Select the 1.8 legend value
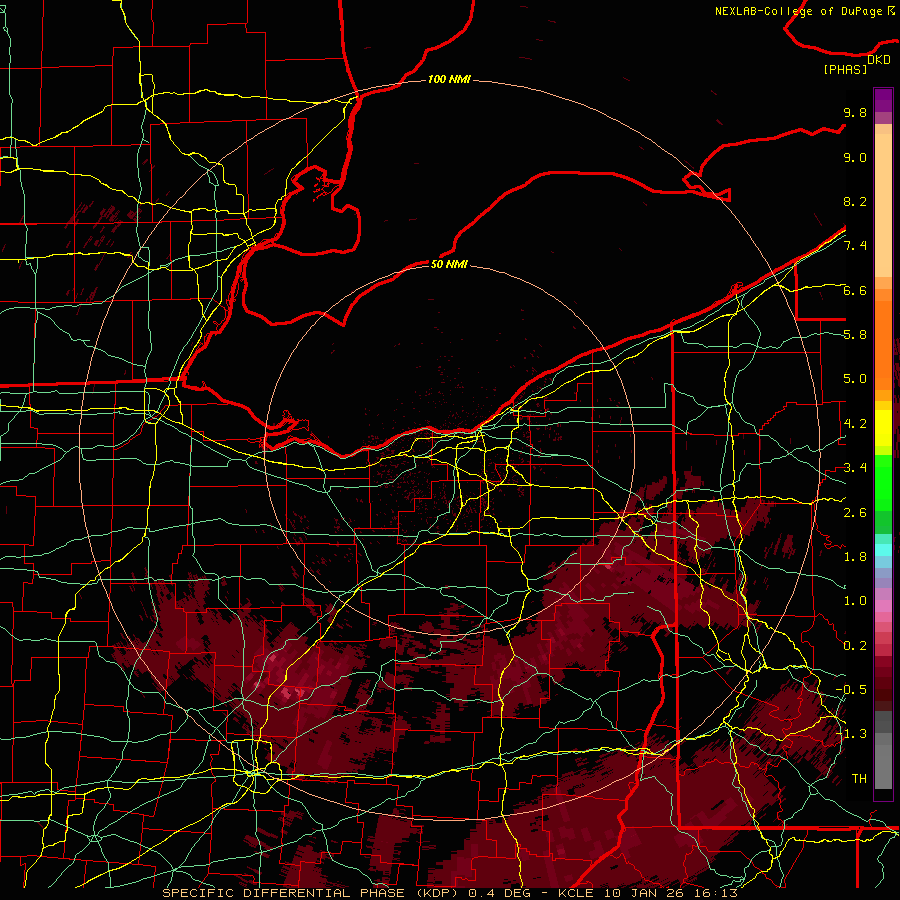The image size is (900, 900). click(x=855, y=557)
